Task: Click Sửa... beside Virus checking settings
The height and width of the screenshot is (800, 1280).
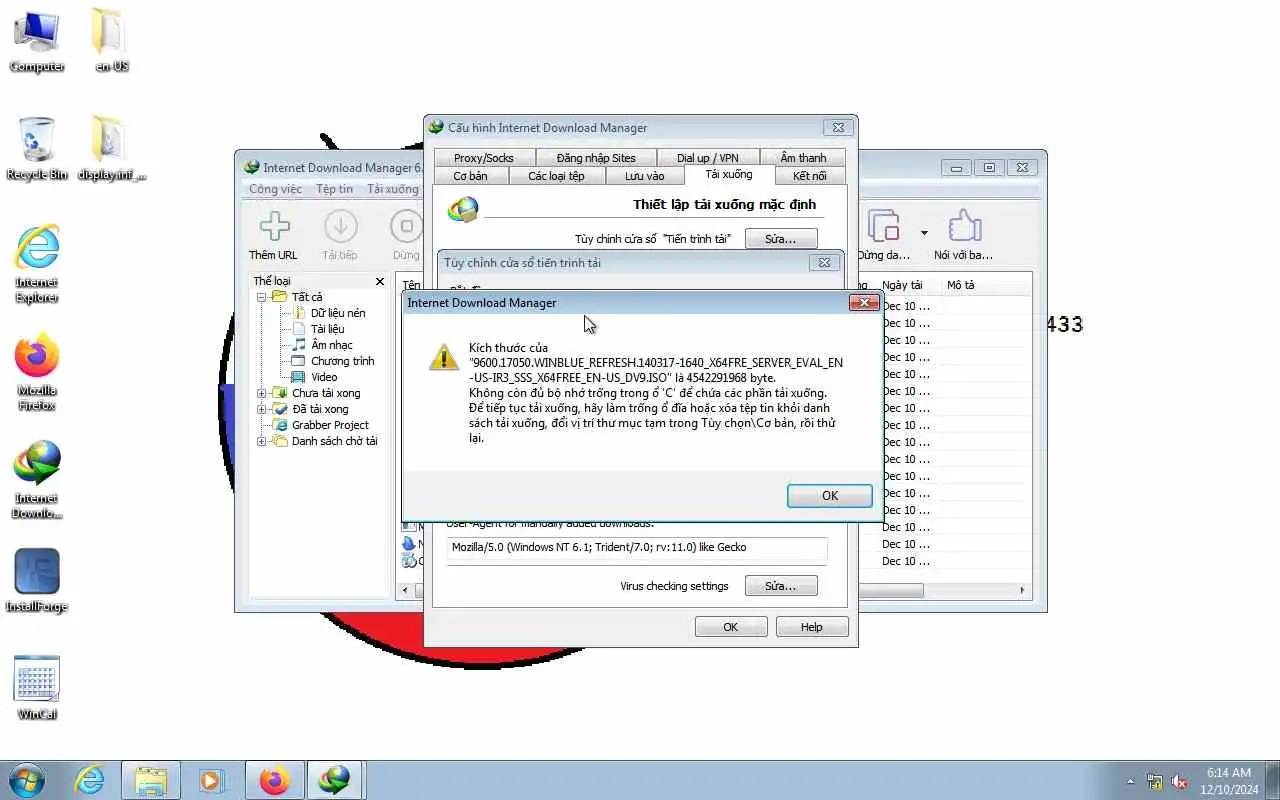Action: pos(781,586)
